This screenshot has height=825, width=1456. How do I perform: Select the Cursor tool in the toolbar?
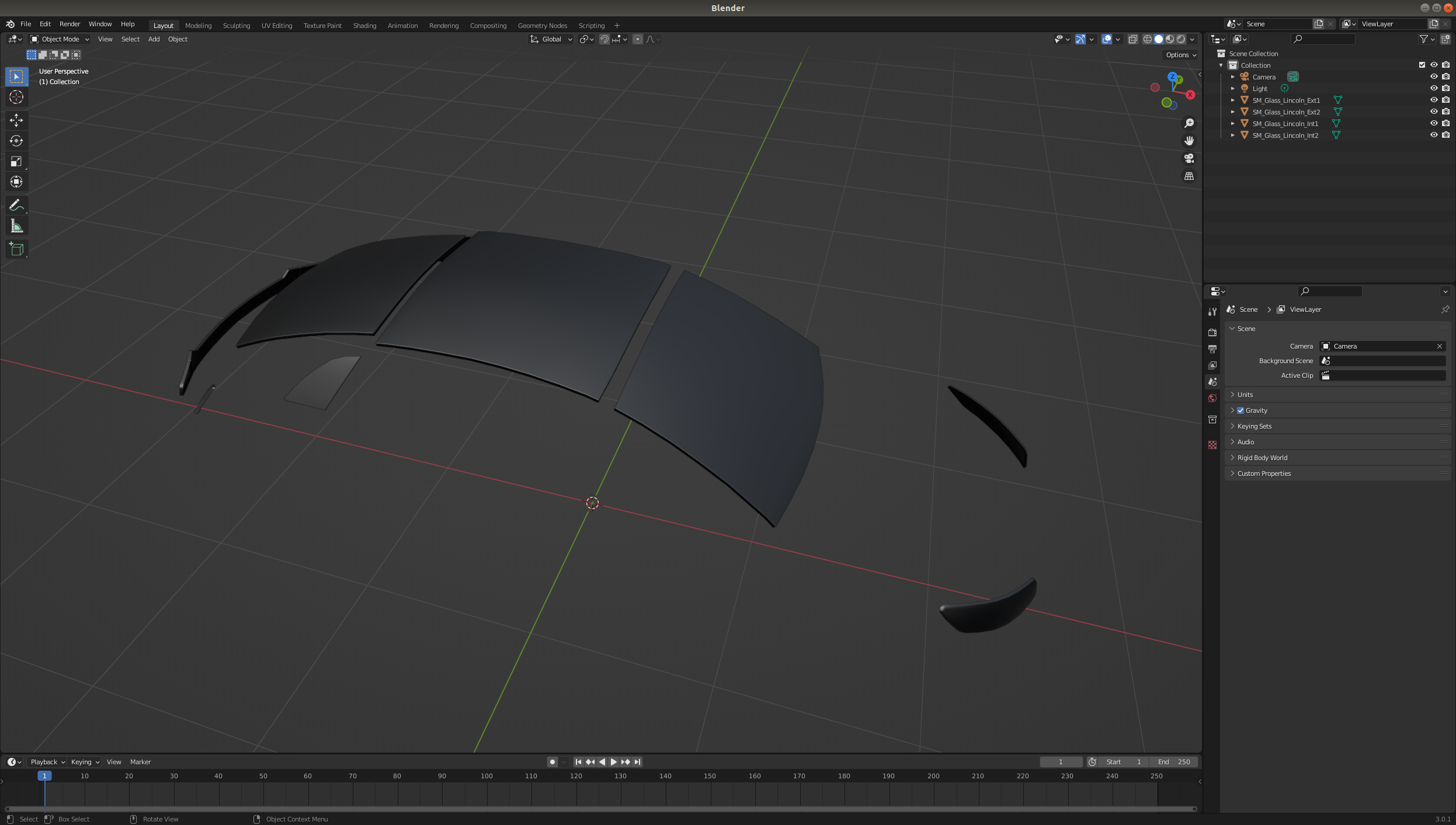pos(16,97)
